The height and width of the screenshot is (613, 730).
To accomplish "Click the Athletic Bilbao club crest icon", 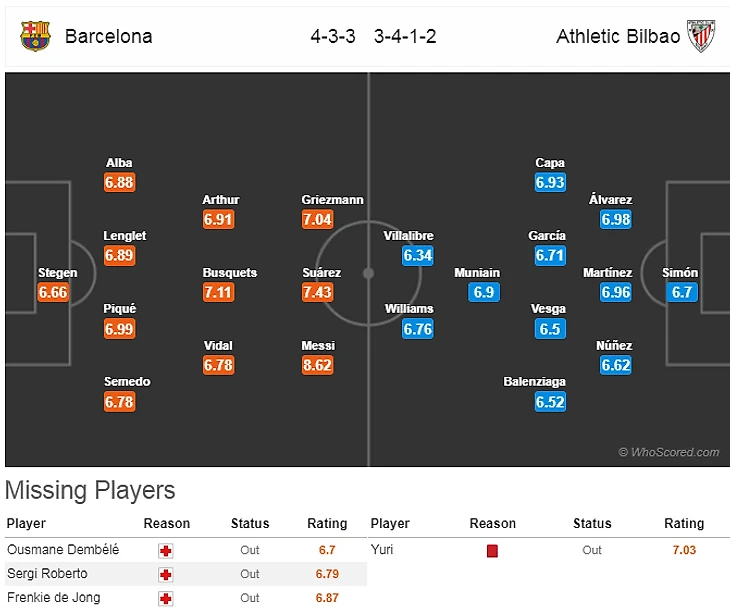I will click(x=702, y=37).
